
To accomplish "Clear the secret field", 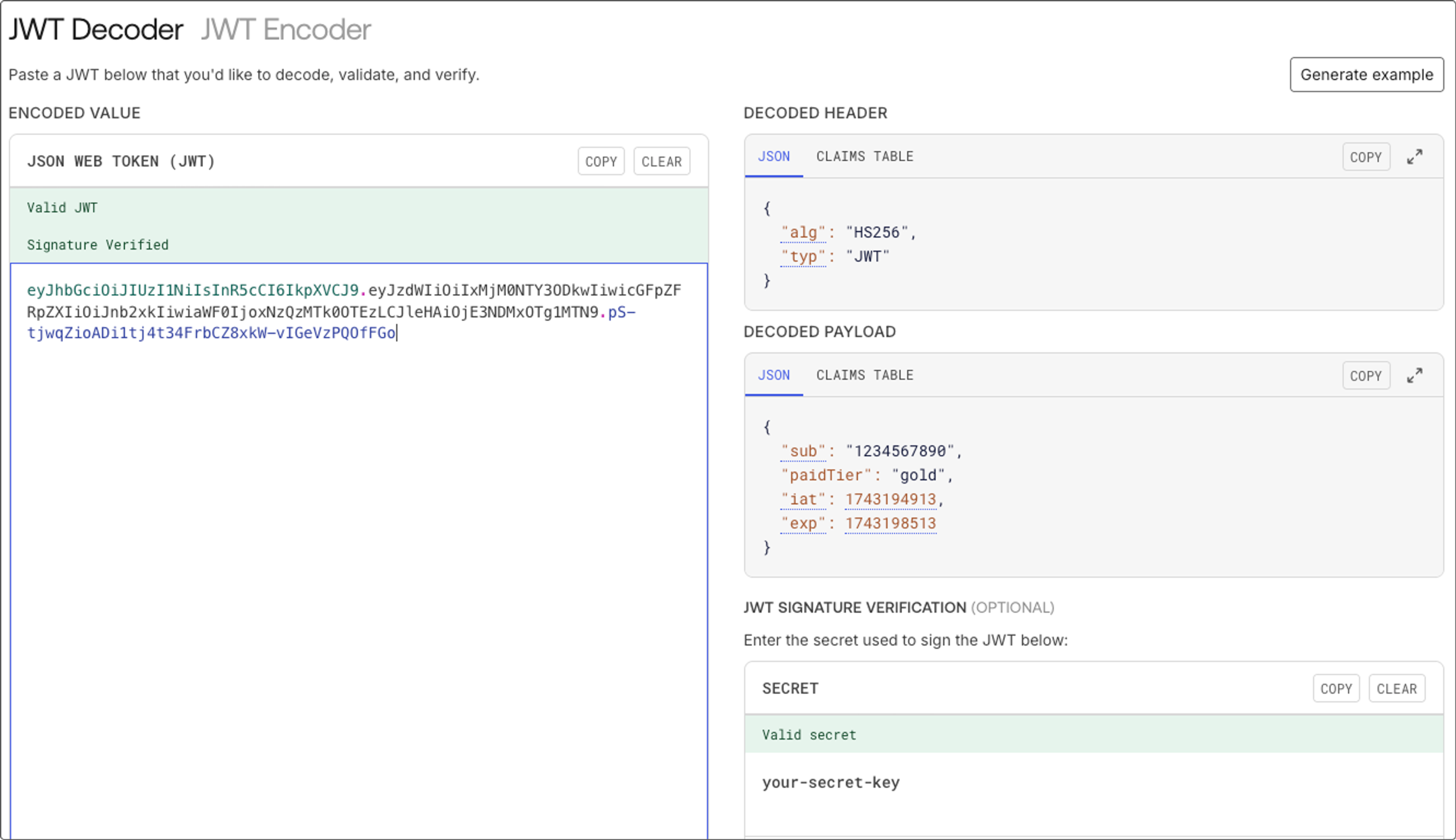I will pos(1396,688).
